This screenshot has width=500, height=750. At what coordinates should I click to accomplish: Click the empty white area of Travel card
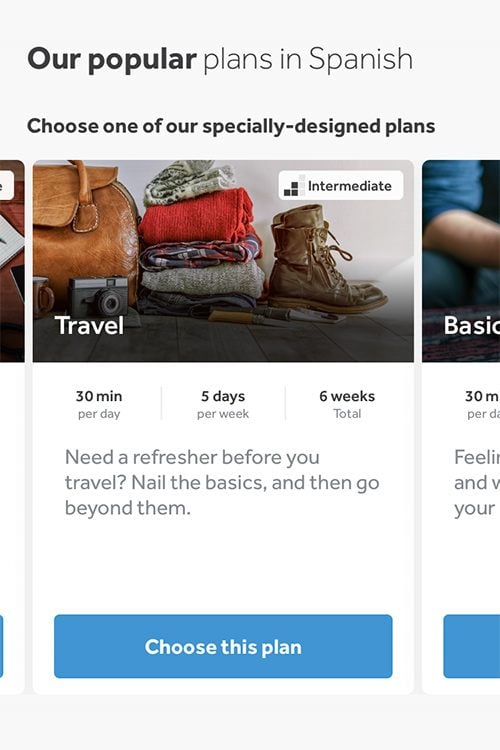(x=223, y=564)
